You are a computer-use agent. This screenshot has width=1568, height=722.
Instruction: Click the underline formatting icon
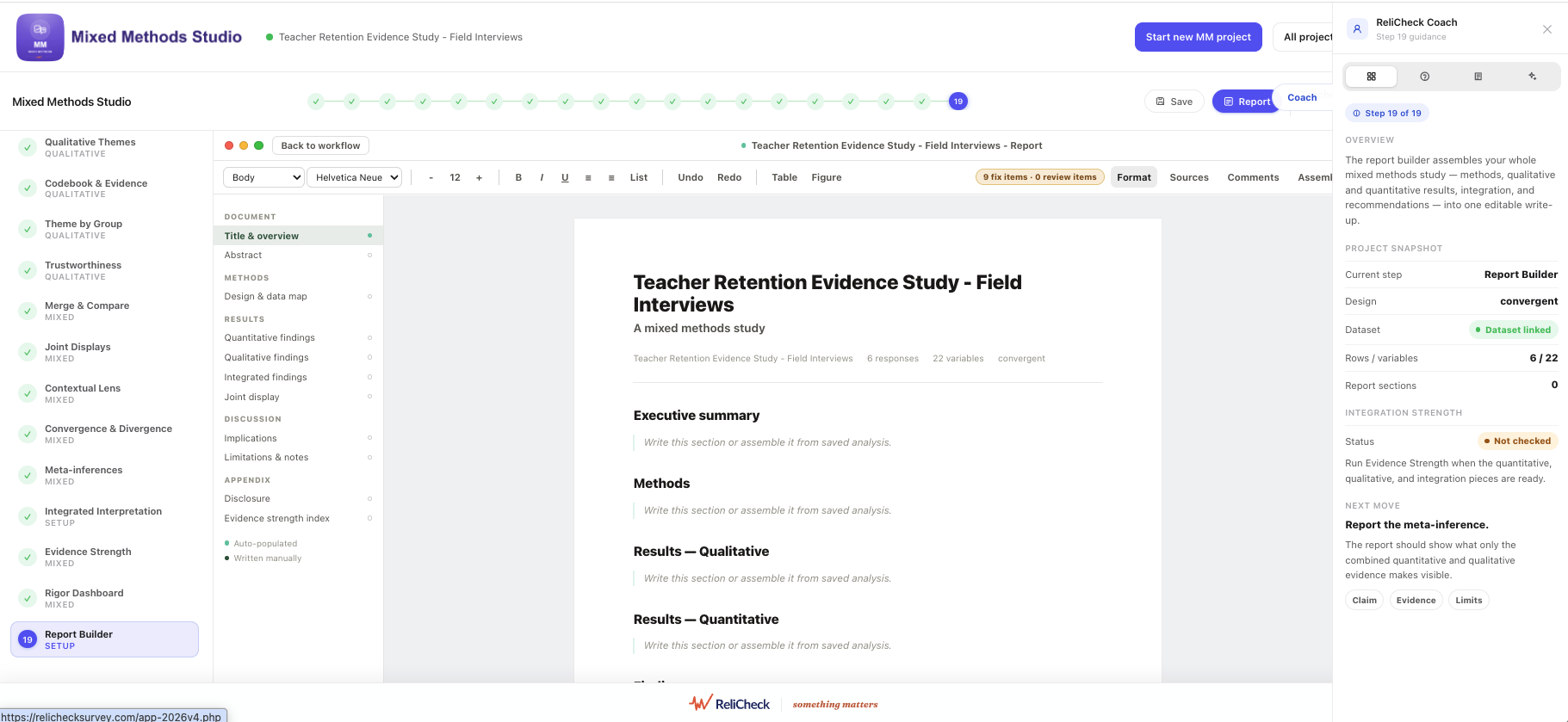click(x=565, y=177)
